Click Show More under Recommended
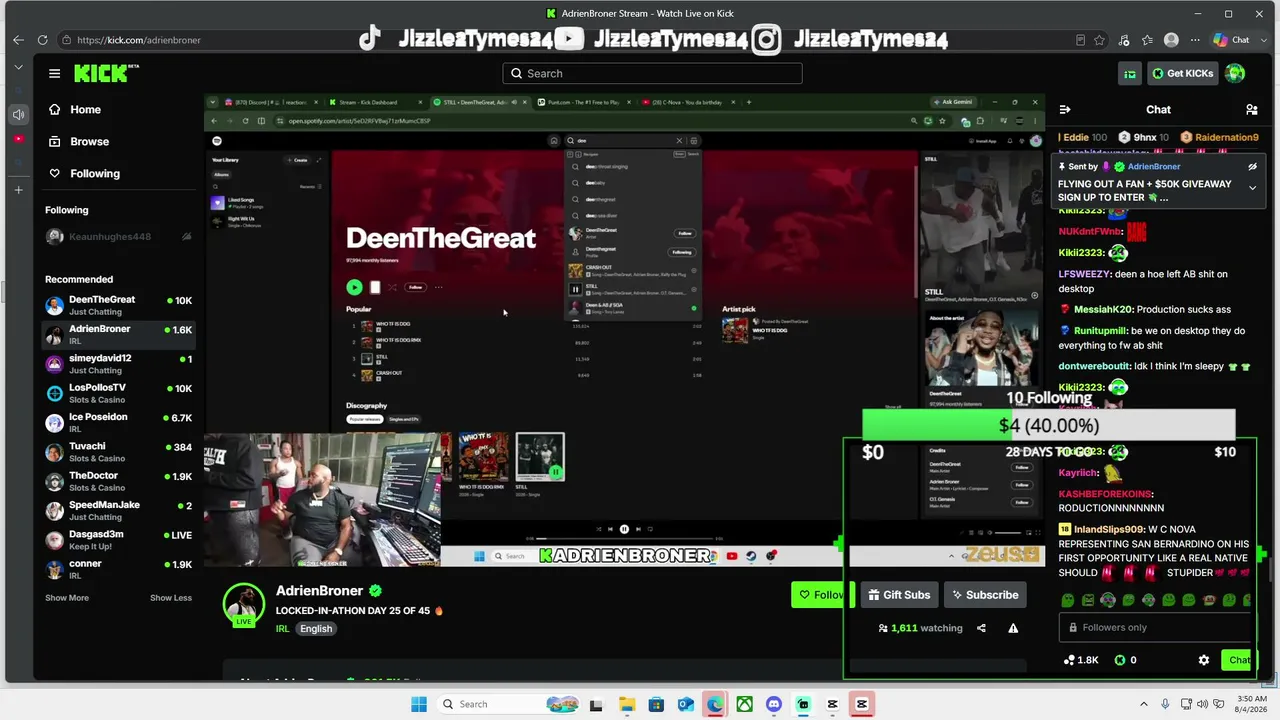The height and width of the screenshot is (720, 1280). pos(67,598)
